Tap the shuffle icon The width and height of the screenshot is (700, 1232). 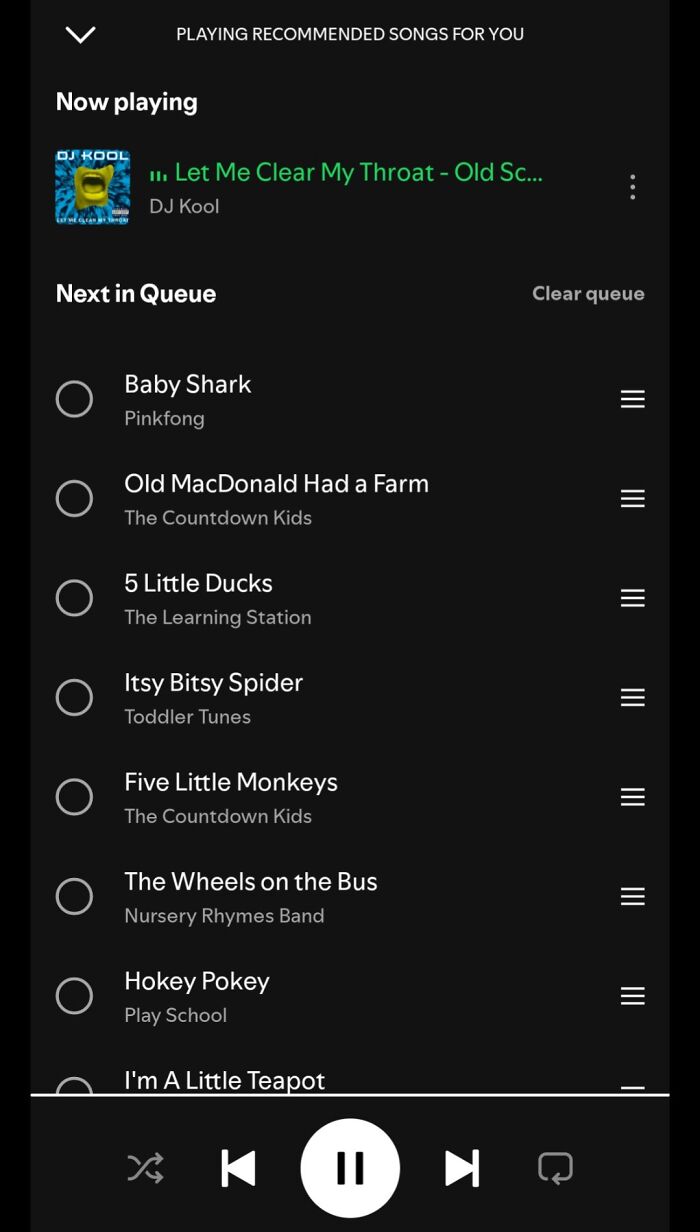(x=145, y=1167)
